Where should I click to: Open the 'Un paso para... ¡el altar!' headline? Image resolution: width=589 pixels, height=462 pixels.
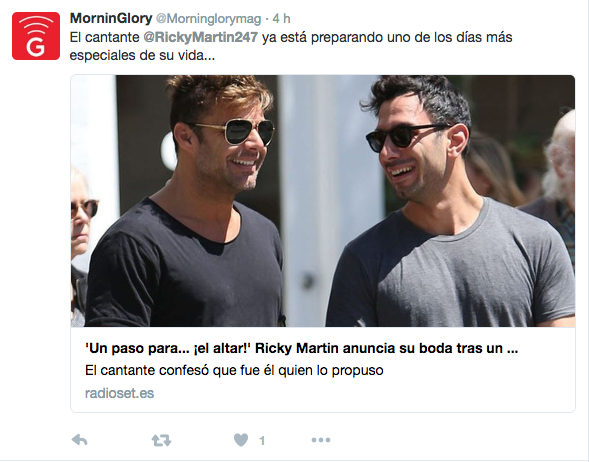coord(302,348)
